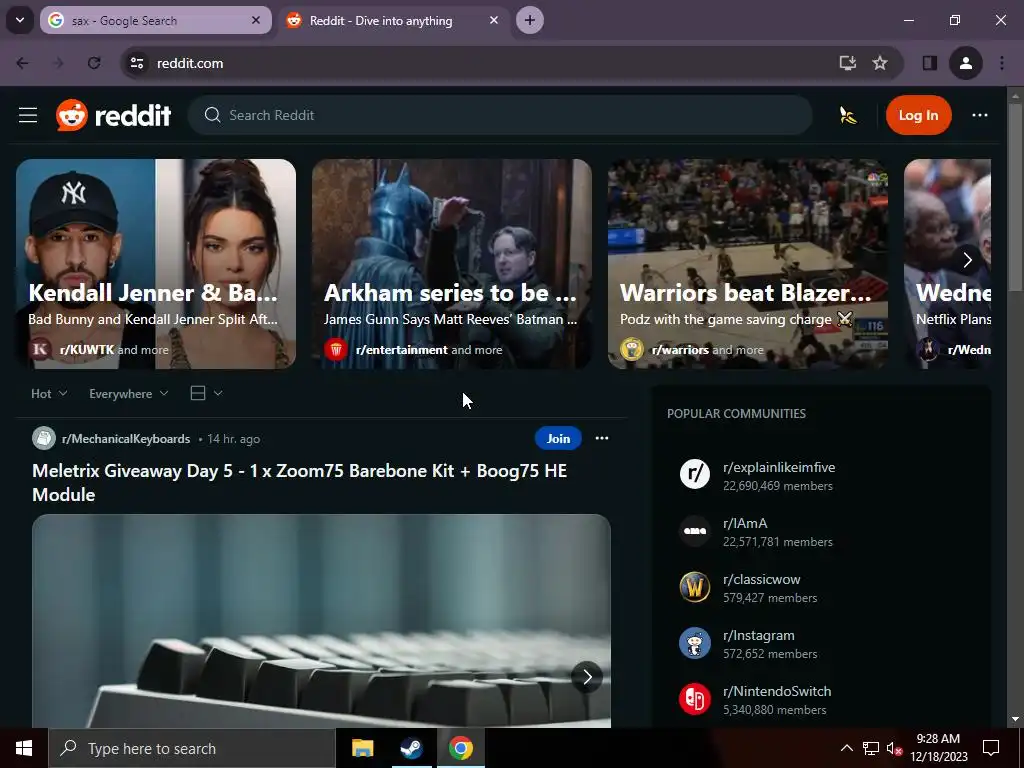The width and height of the screenshot is (1024, 768).
Task: Open r/IAmA community icon
Action: tap(694, 531)
